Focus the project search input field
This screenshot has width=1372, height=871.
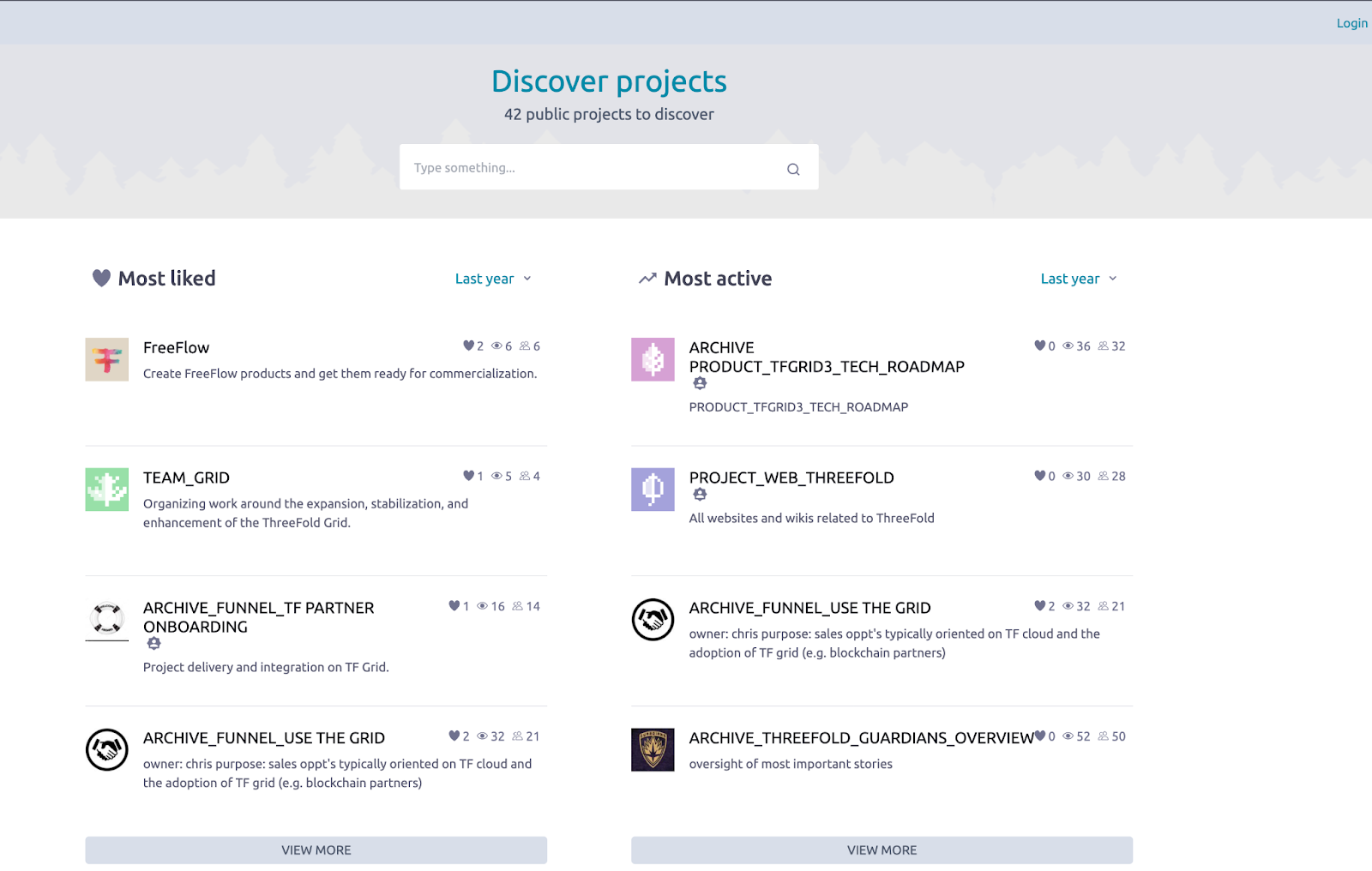(x=592, y=168)
